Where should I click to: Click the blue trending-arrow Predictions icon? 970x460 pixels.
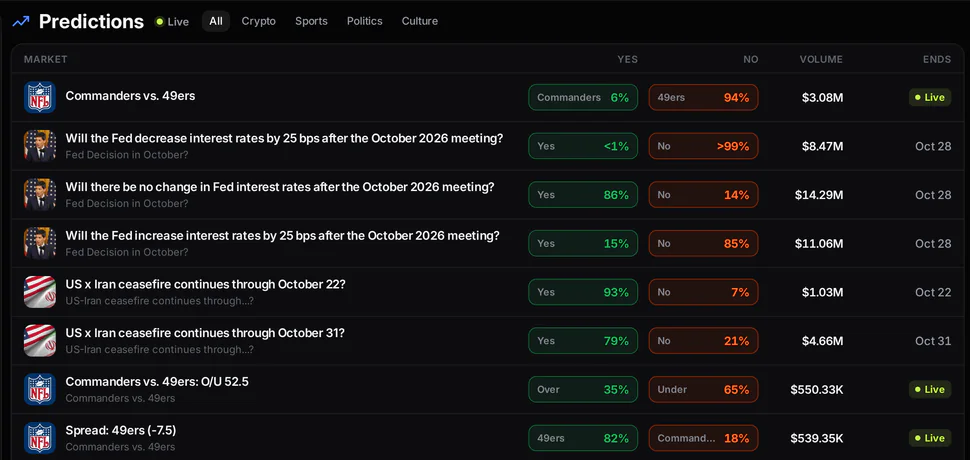coord(21,22)
